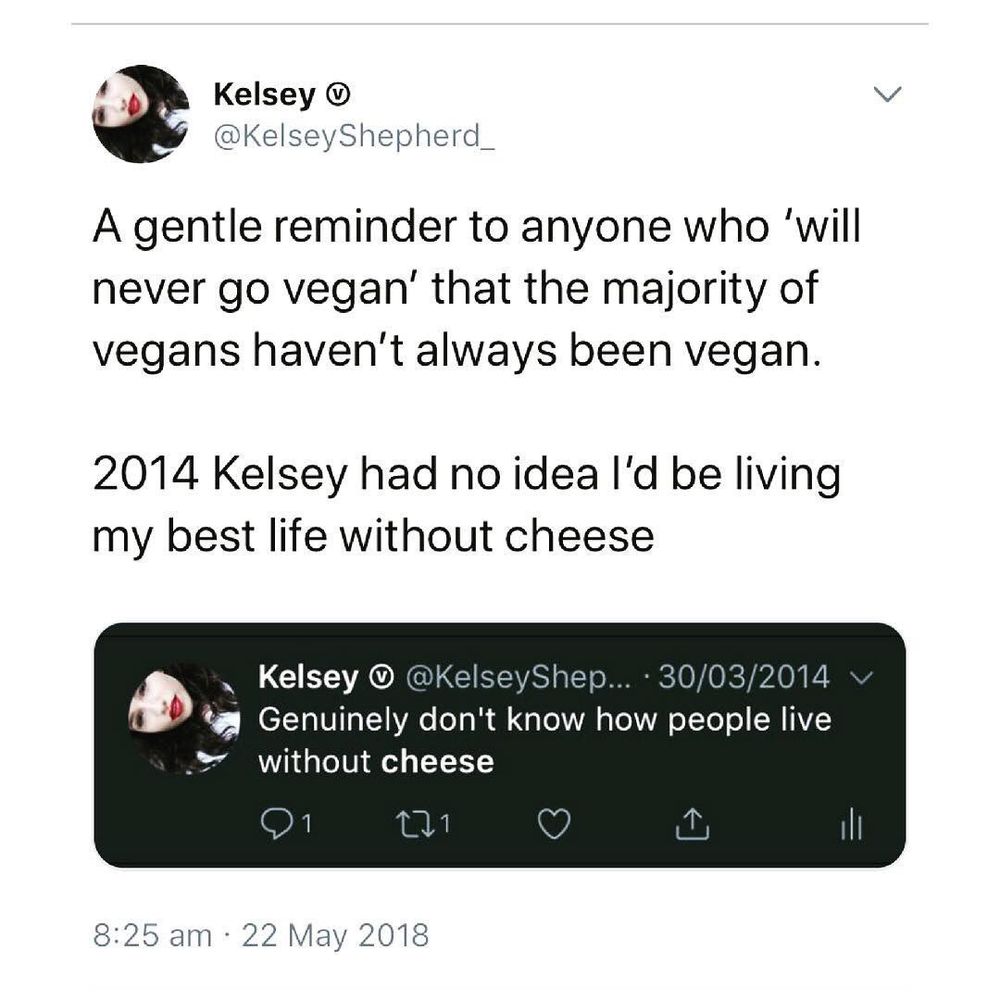
Task: Click the share upload icon on the tweet
Action: point(694,823)
